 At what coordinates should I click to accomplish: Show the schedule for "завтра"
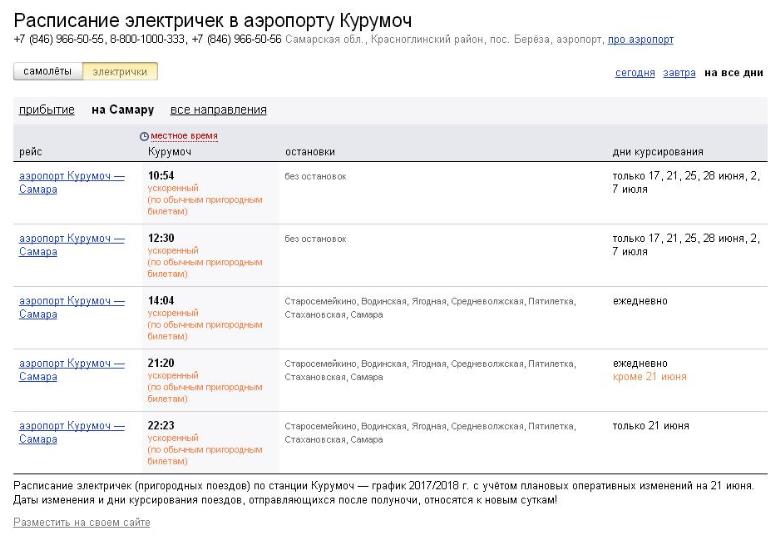pyautogui.click(x=679, y=73)
